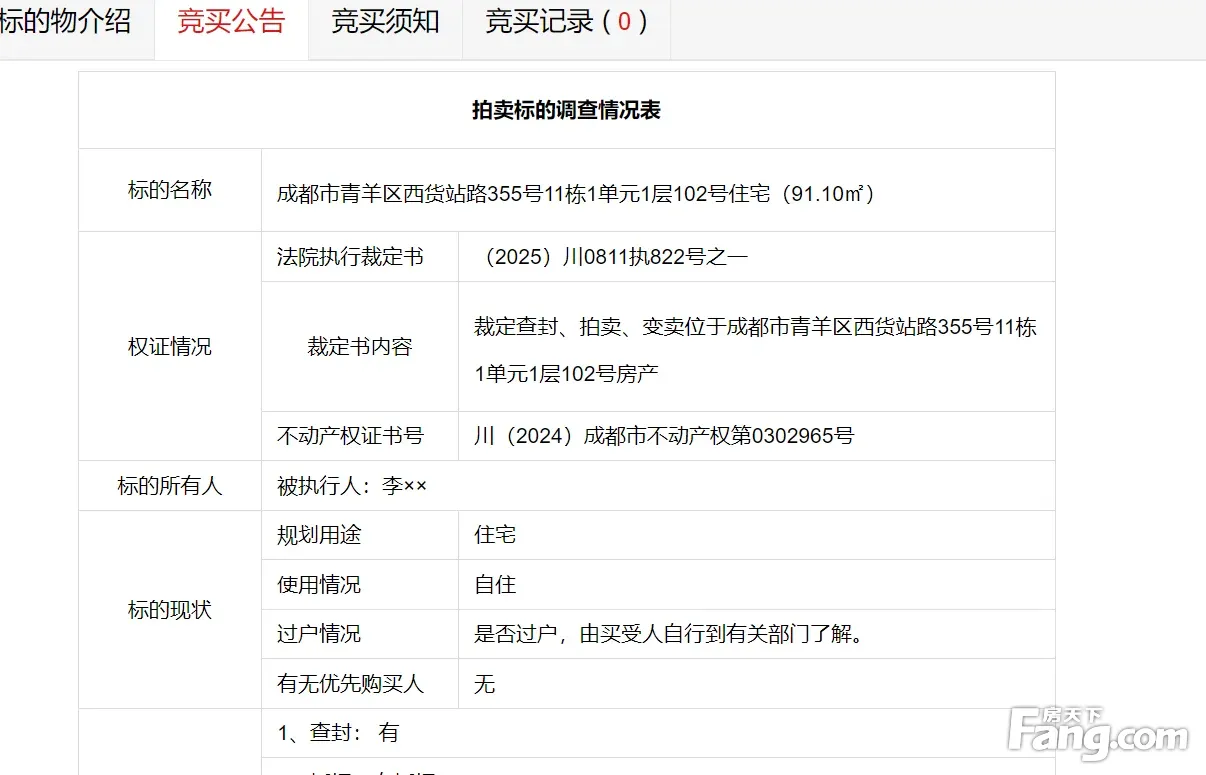
Task: Click the 标的名称 row label
Action: point(169,190)
